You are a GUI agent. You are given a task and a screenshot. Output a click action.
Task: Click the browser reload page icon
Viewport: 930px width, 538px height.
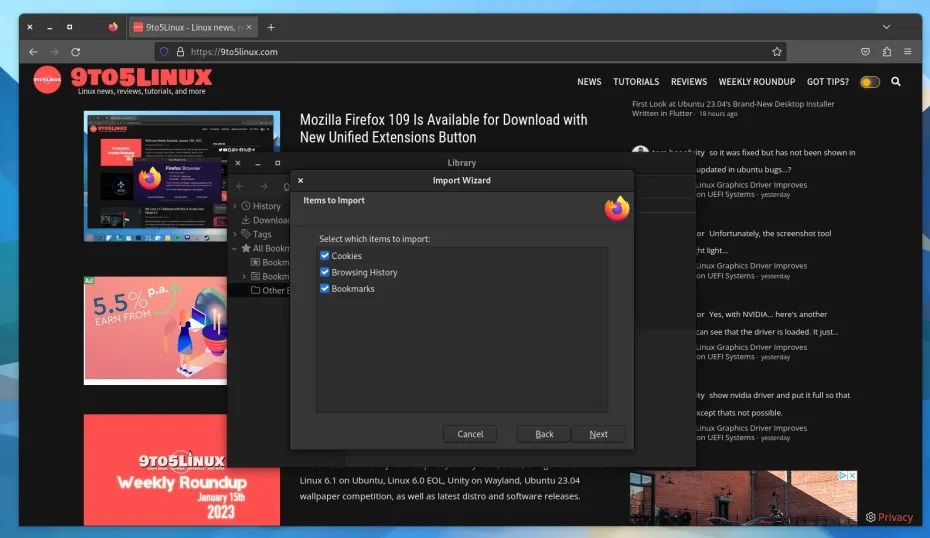click(x=76, y=52)
